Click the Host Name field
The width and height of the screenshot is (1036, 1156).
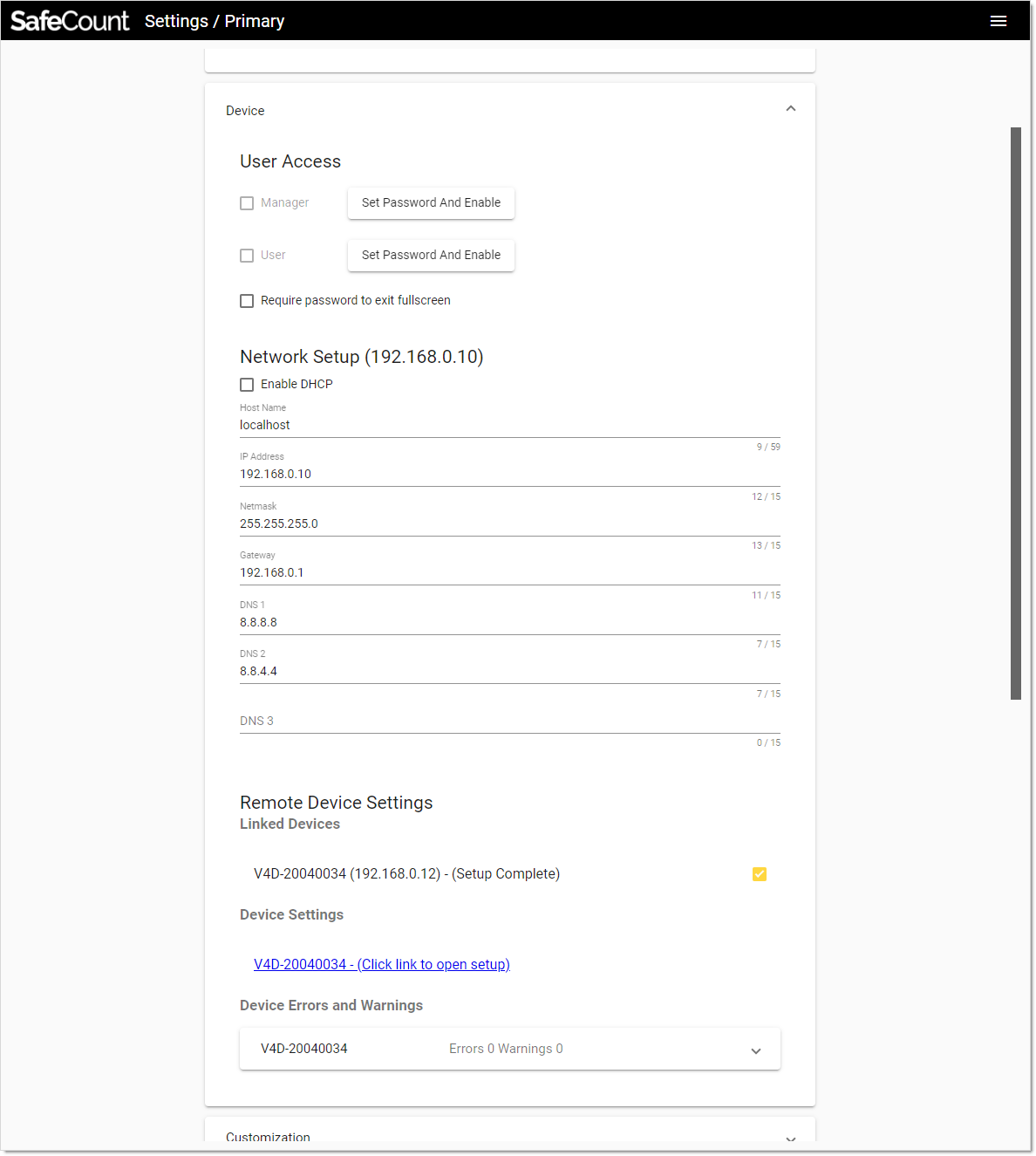click(x=510, y=425)
